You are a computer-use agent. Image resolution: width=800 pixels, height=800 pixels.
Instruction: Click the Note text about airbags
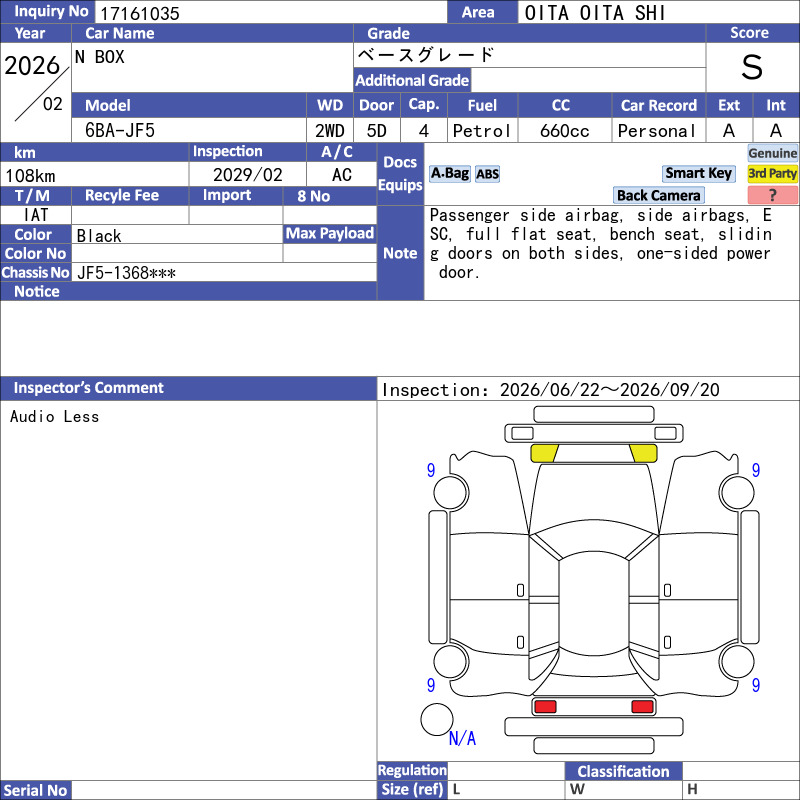(x=601, y=244)
